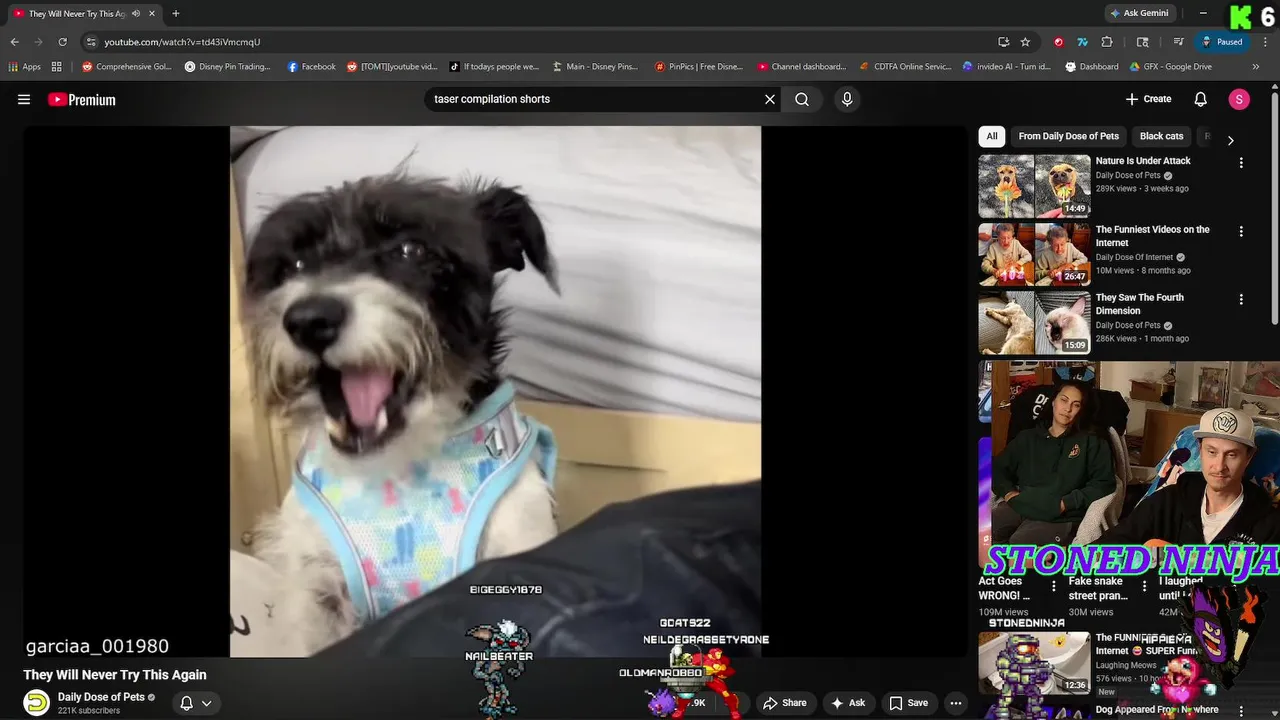Mute the tab via its speaker icon
1280x720 pixels.
tap(135, 13)
